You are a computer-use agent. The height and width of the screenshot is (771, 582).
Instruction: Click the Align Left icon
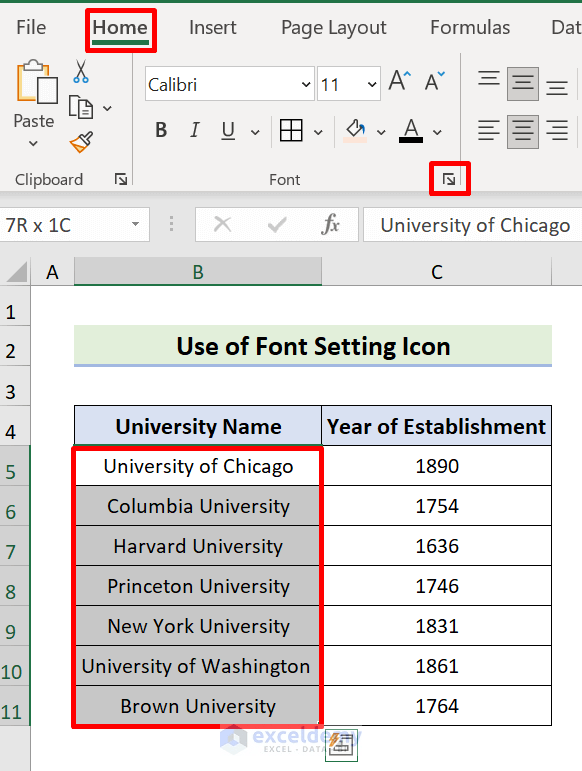click(489, 131)
